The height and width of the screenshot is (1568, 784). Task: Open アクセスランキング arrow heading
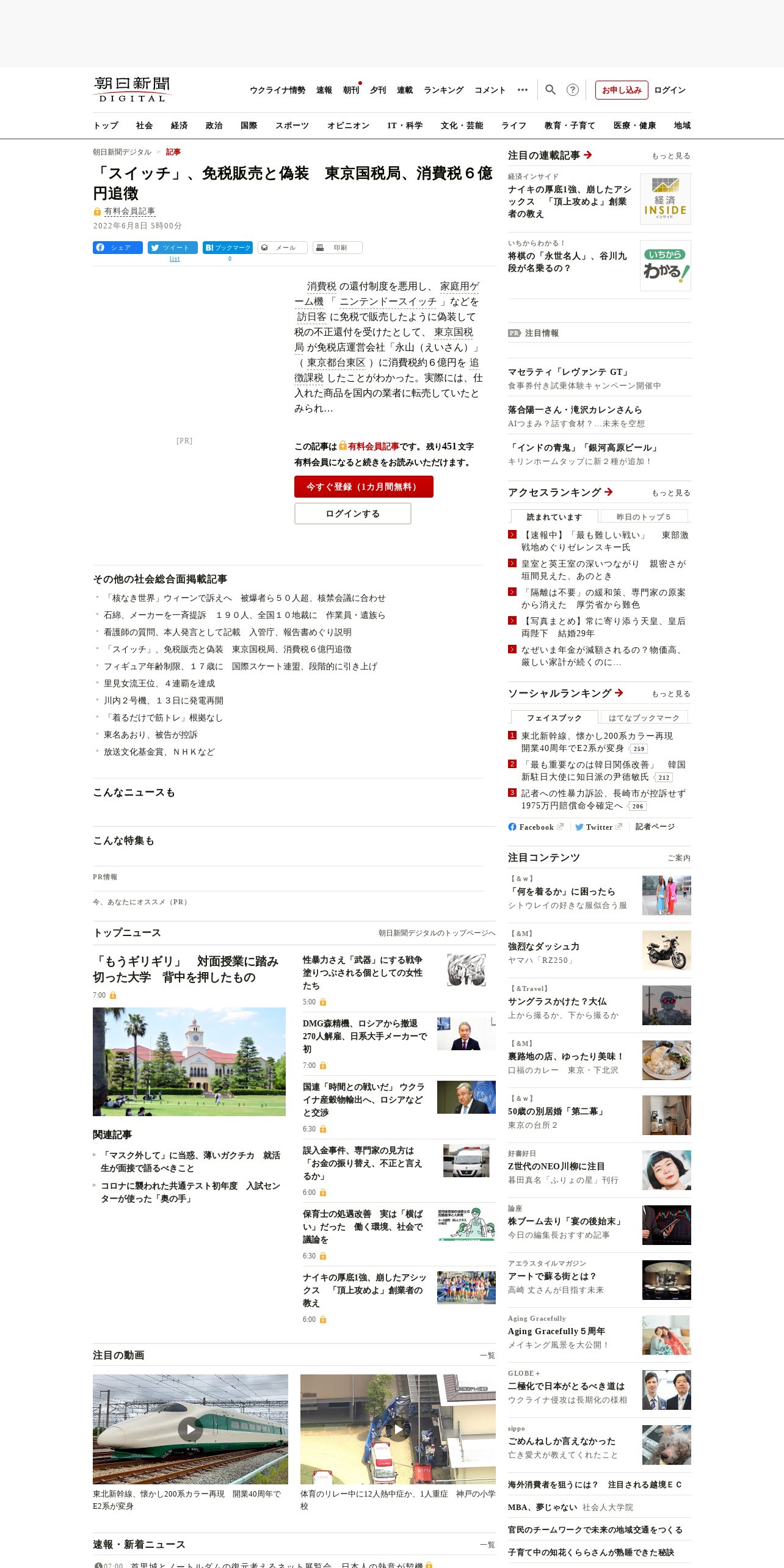pos(561,492)
